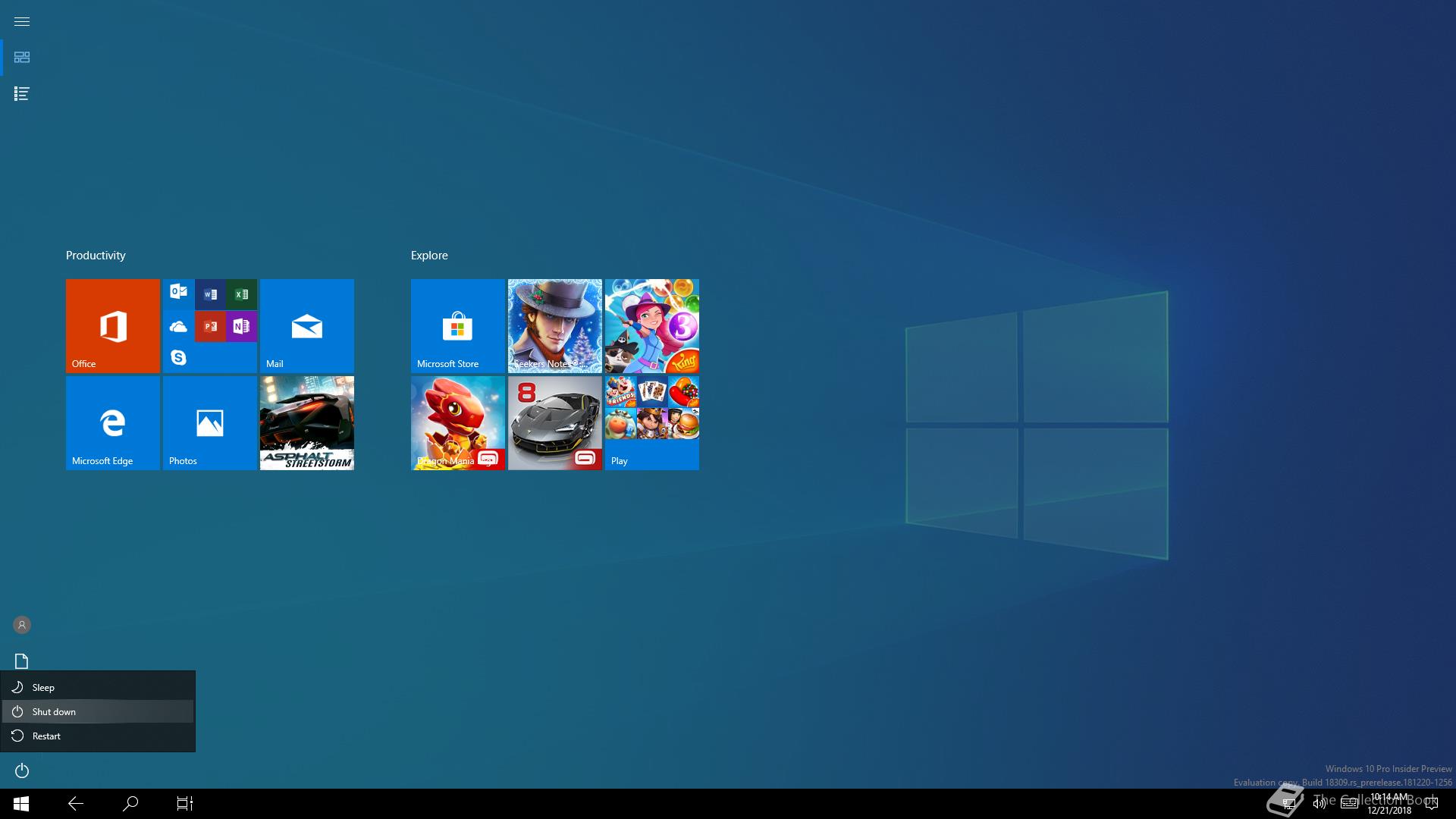Screen dimensions: 1456x819
Task: Launch Excel from the small tile
Action: coord(241,294)
